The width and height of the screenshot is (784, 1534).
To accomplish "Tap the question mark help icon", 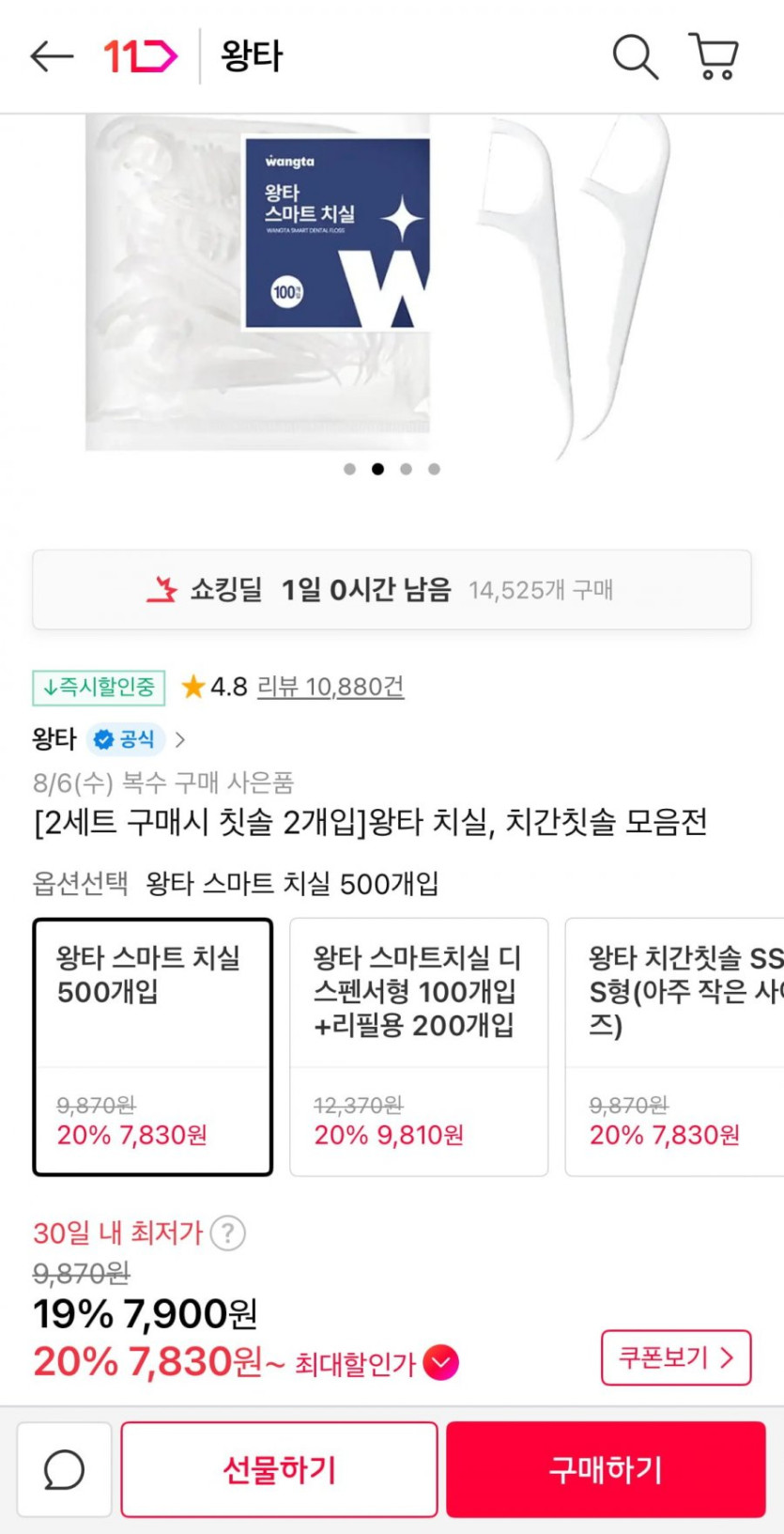I will click(228, 1232).
